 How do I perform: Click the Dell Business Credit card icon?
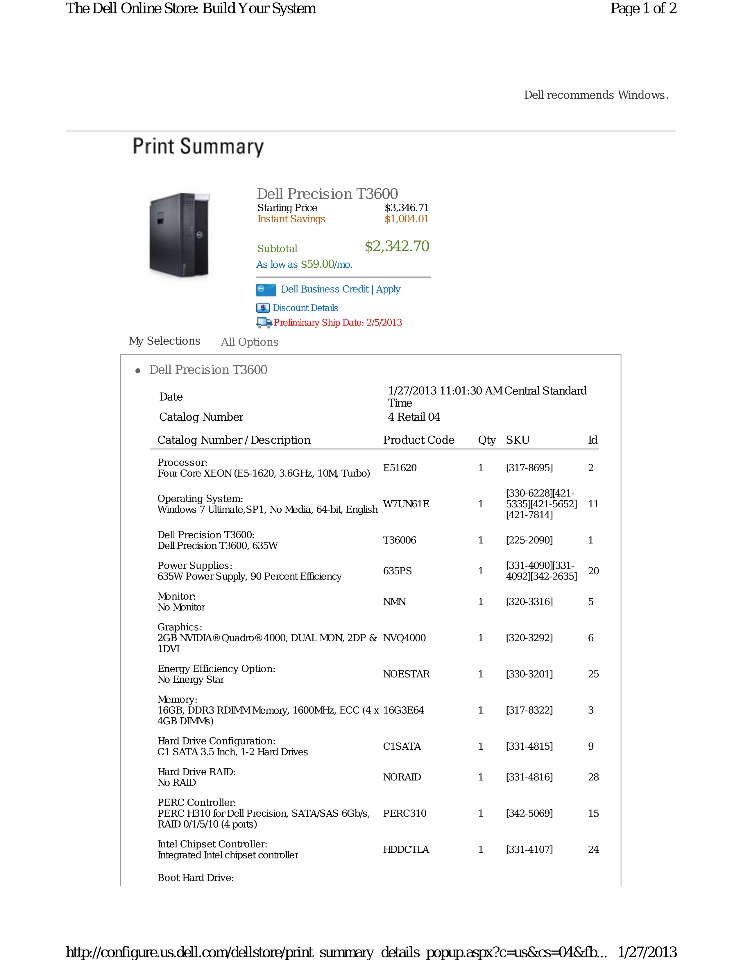265,289
